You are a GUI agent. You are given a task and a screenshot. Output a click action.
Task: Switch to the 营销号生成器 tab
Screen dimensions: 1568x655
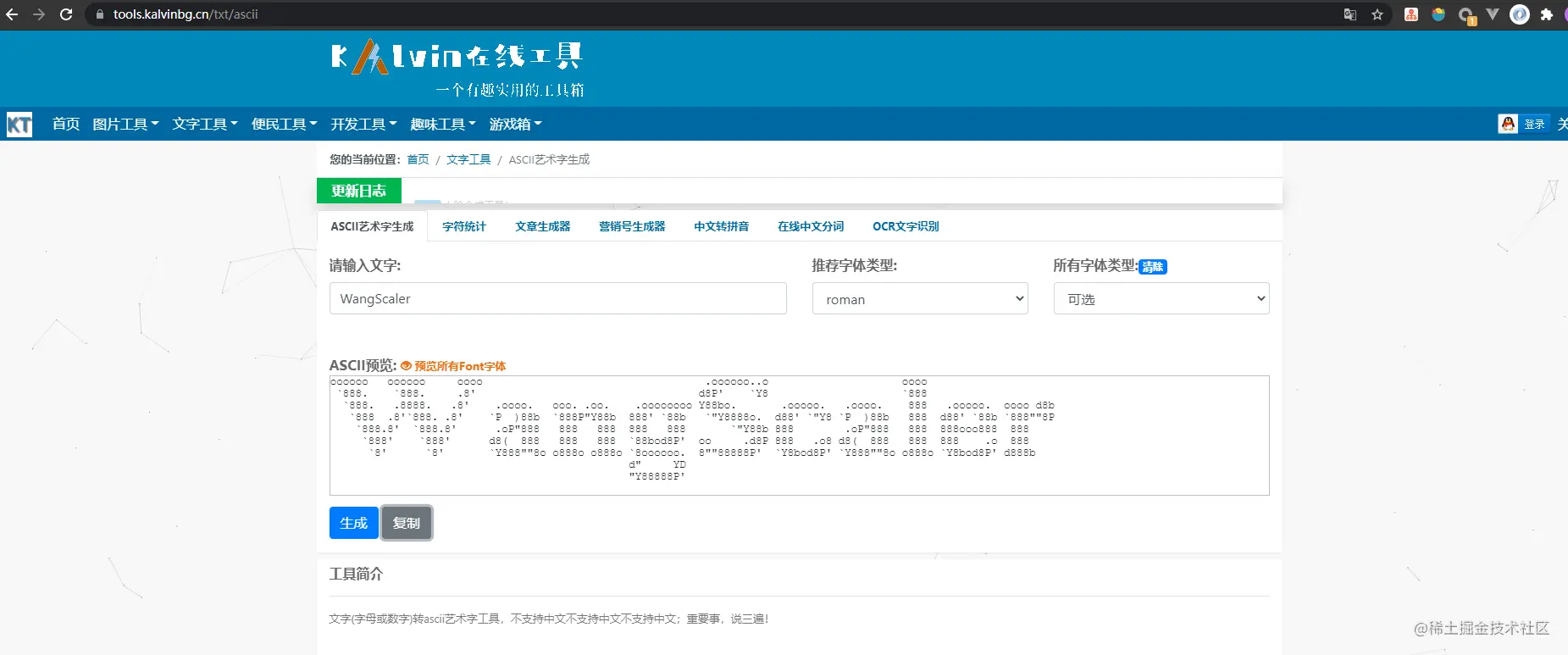tap(632, 226)
